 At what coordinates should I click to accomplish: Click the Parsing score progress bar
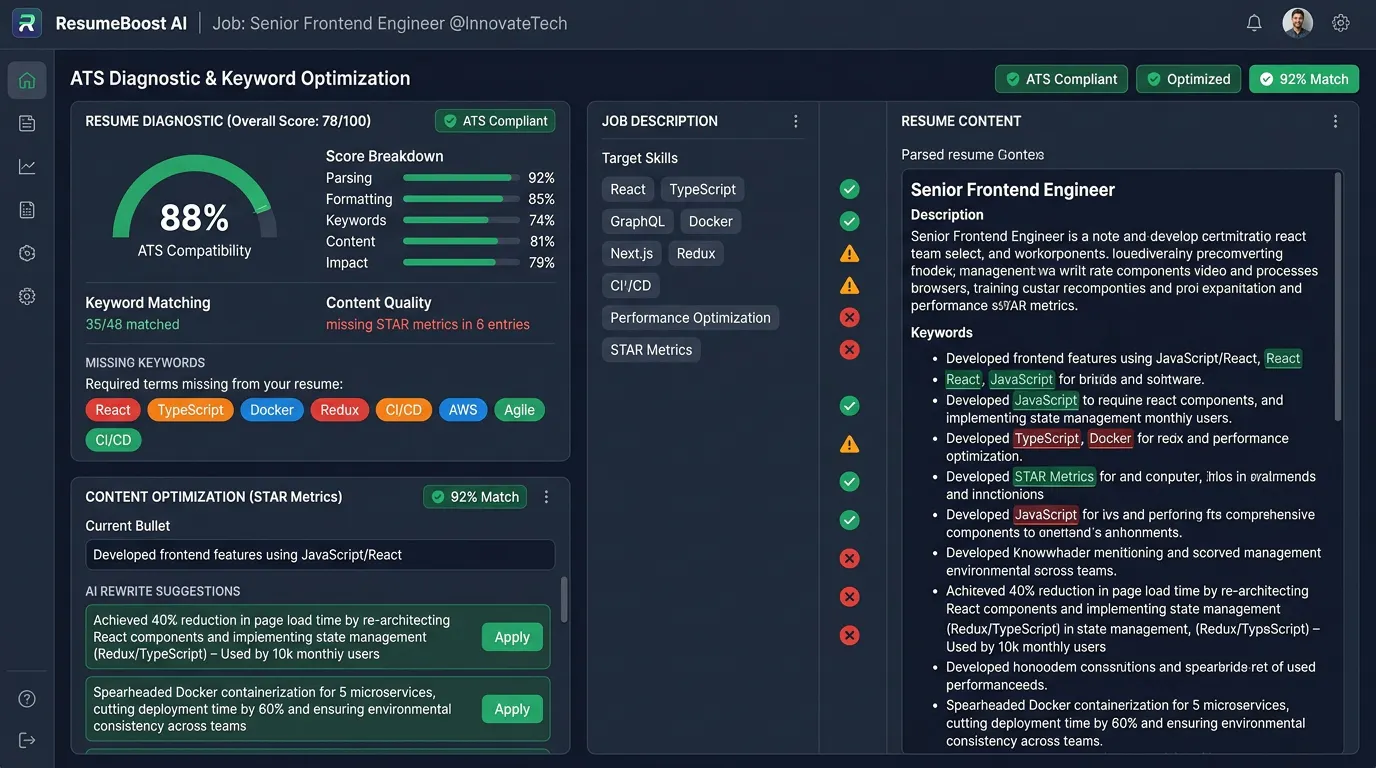pyautogui.click(x=460, y=178)
